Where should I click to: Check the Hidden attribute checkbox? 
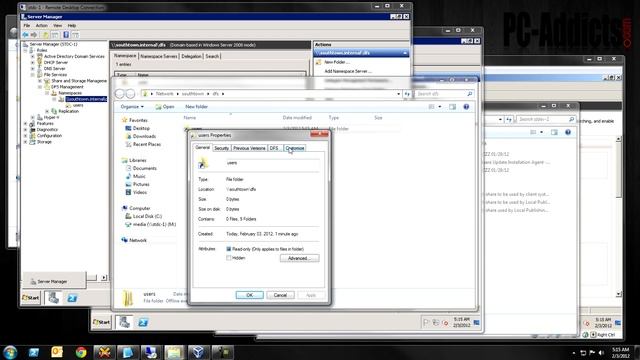(229, 258)
